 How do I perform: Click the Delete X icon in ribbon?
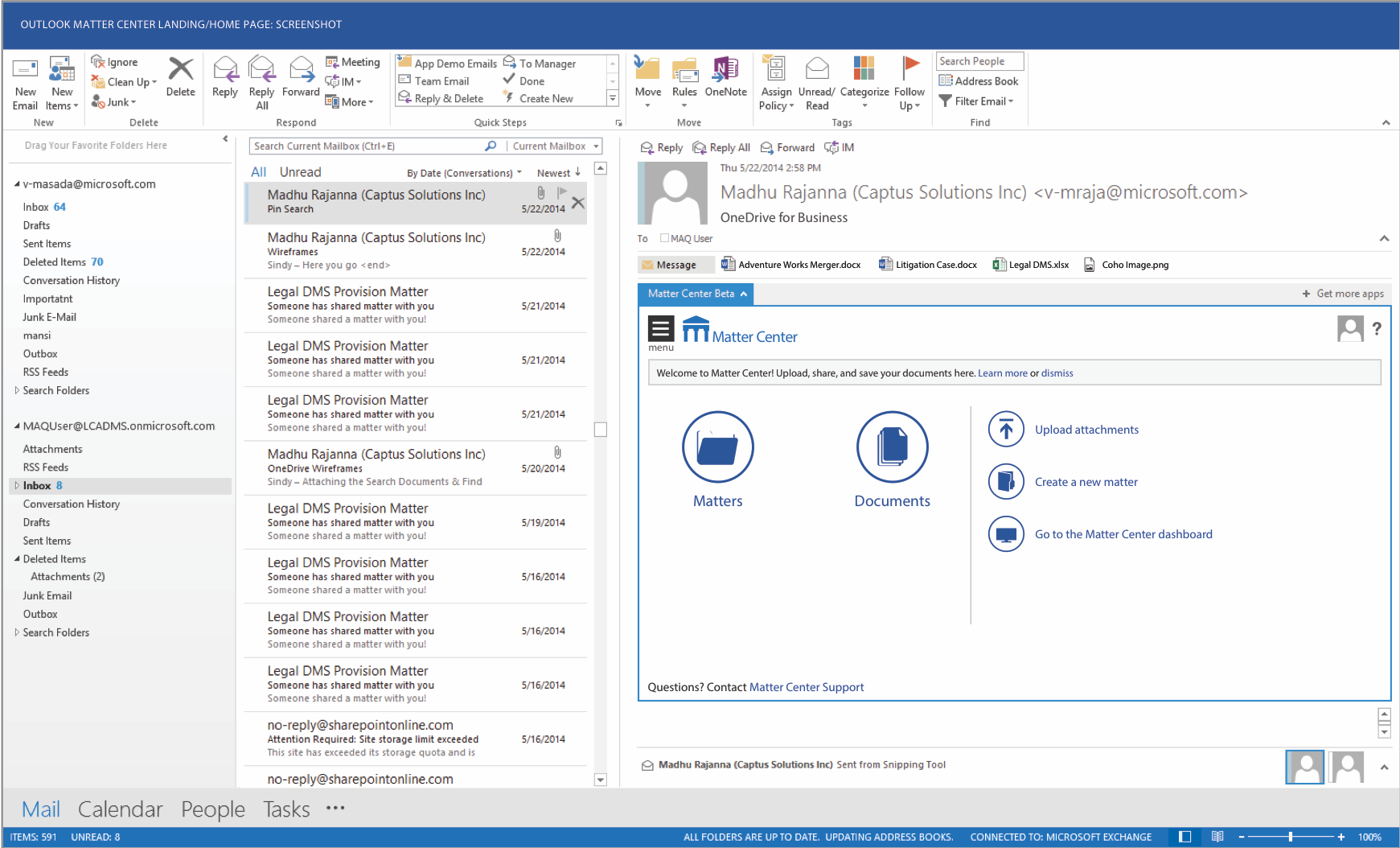click(180, 69)
